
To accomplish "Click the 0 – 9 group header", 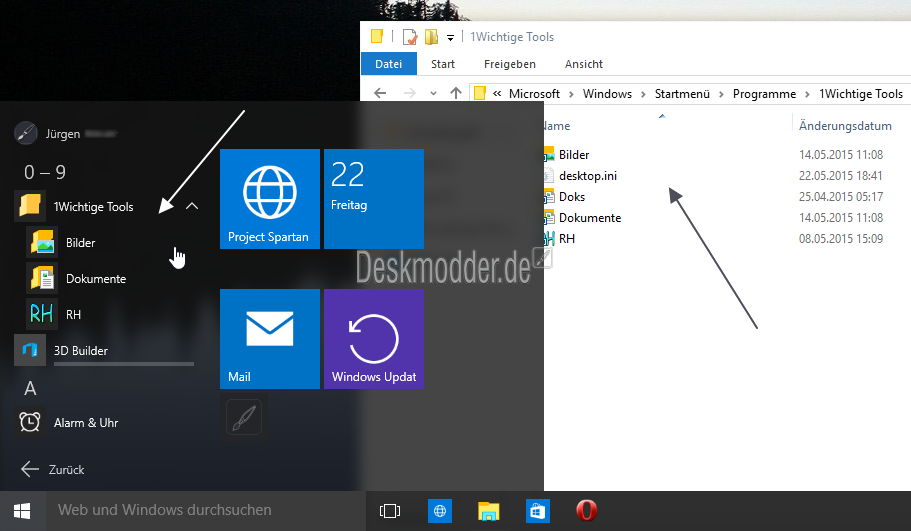I will click(x=45, y=172).
